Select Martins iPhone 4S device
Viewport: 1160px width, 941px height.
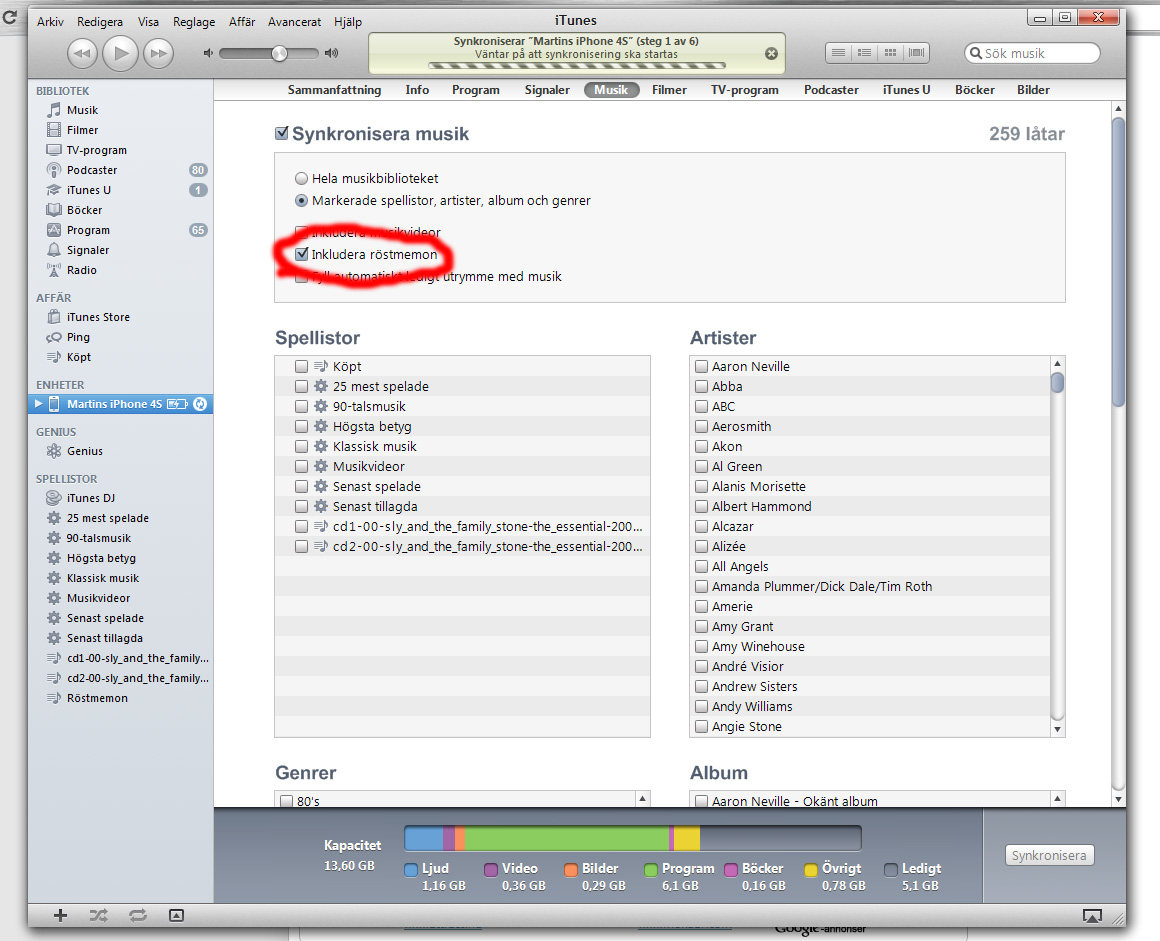point(121,404)
